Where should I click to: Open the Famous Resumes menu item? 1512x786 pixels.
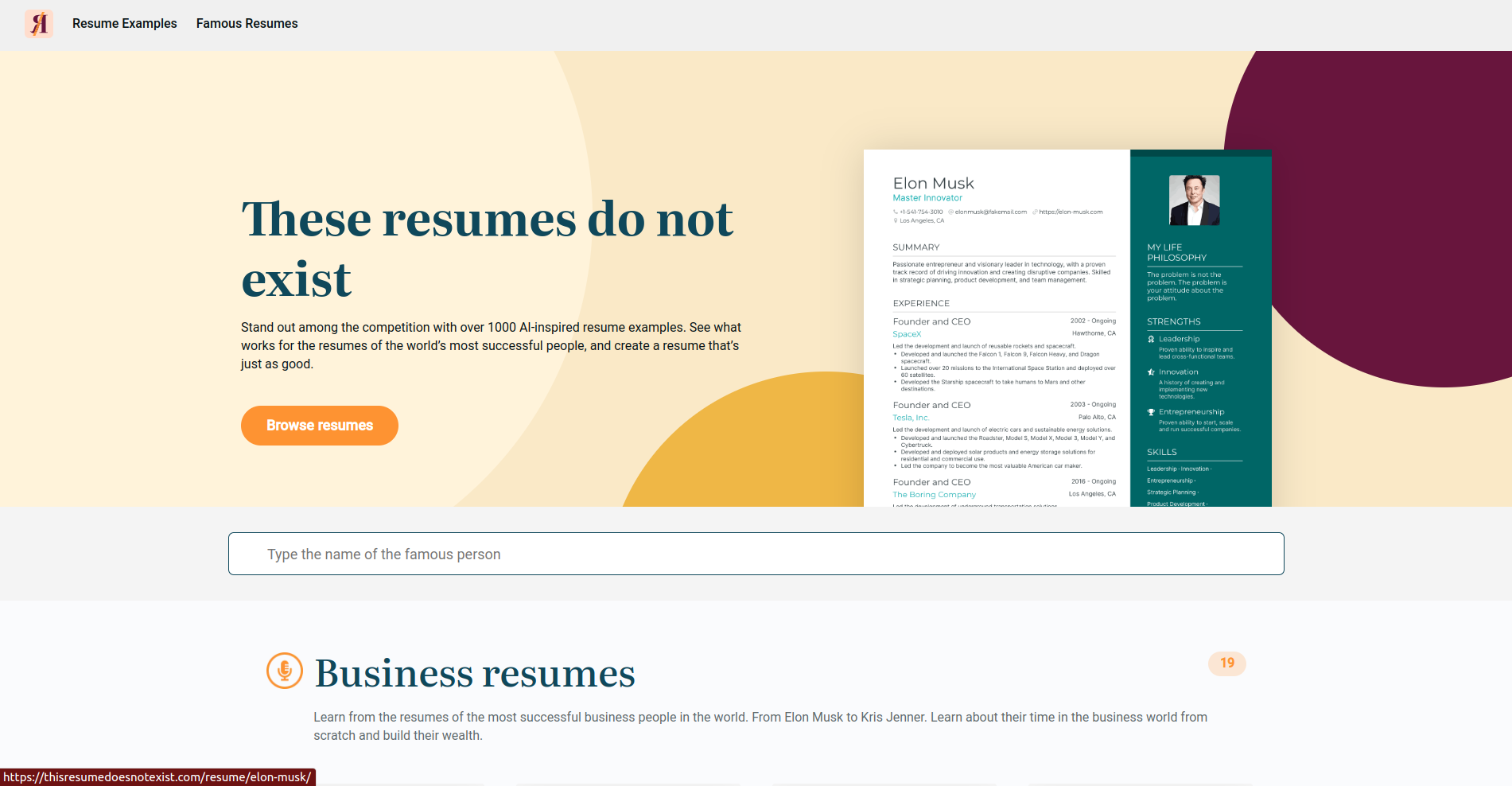(247, 24)
